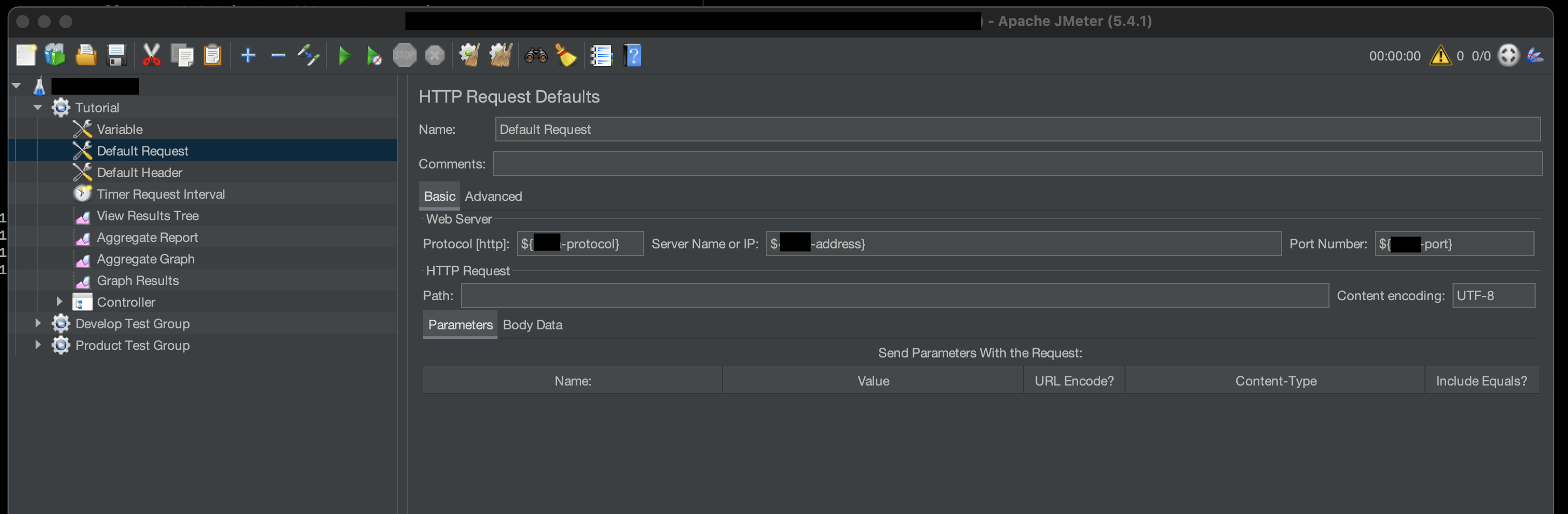Image resolution: width=1568 pixels, height=514 pixels.
Task: Click the Server Name or IP field
Action: coord(1023,244)
